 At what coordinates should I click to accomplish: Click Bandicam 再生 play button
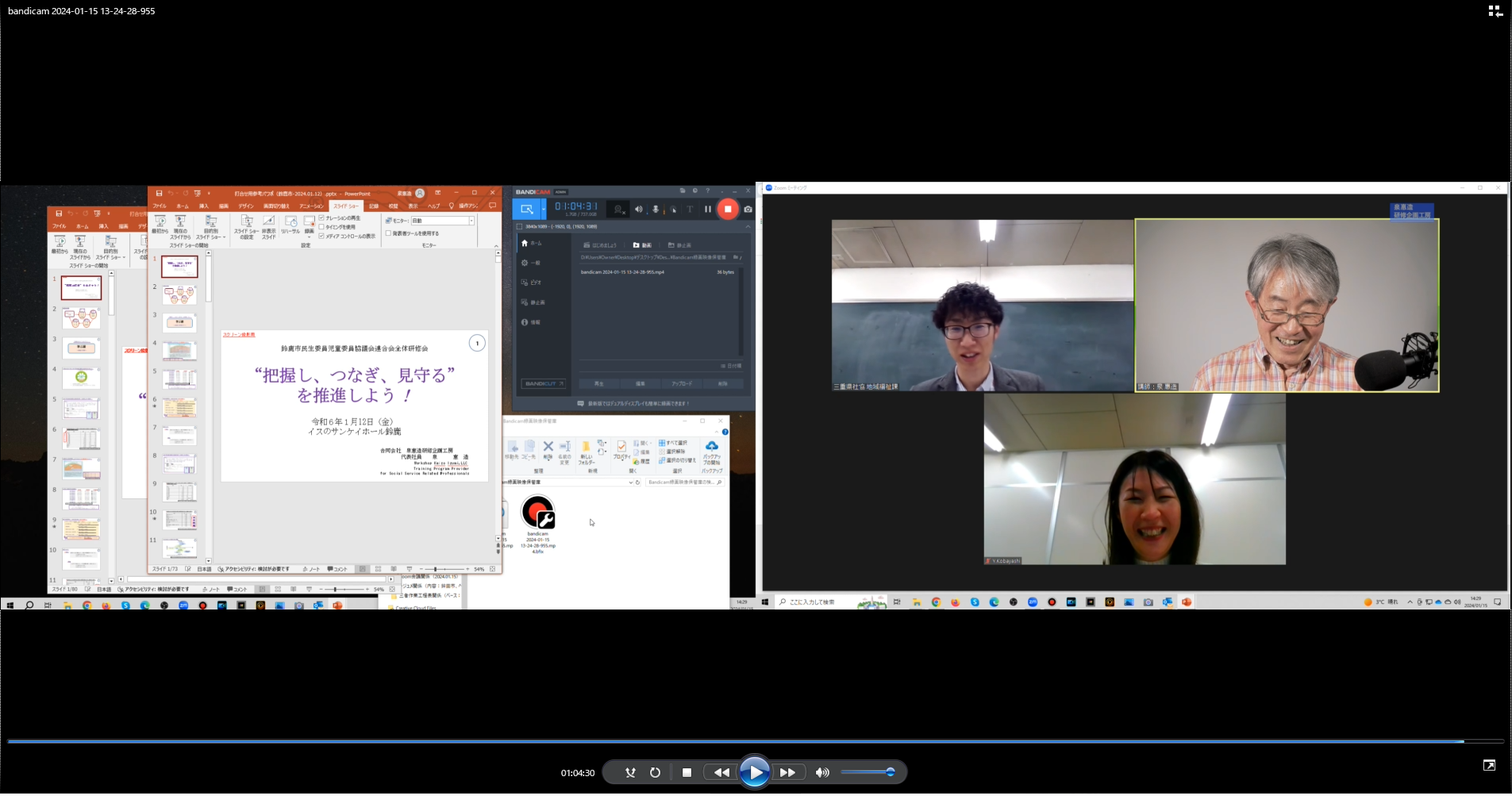click(x=599, y=384)
